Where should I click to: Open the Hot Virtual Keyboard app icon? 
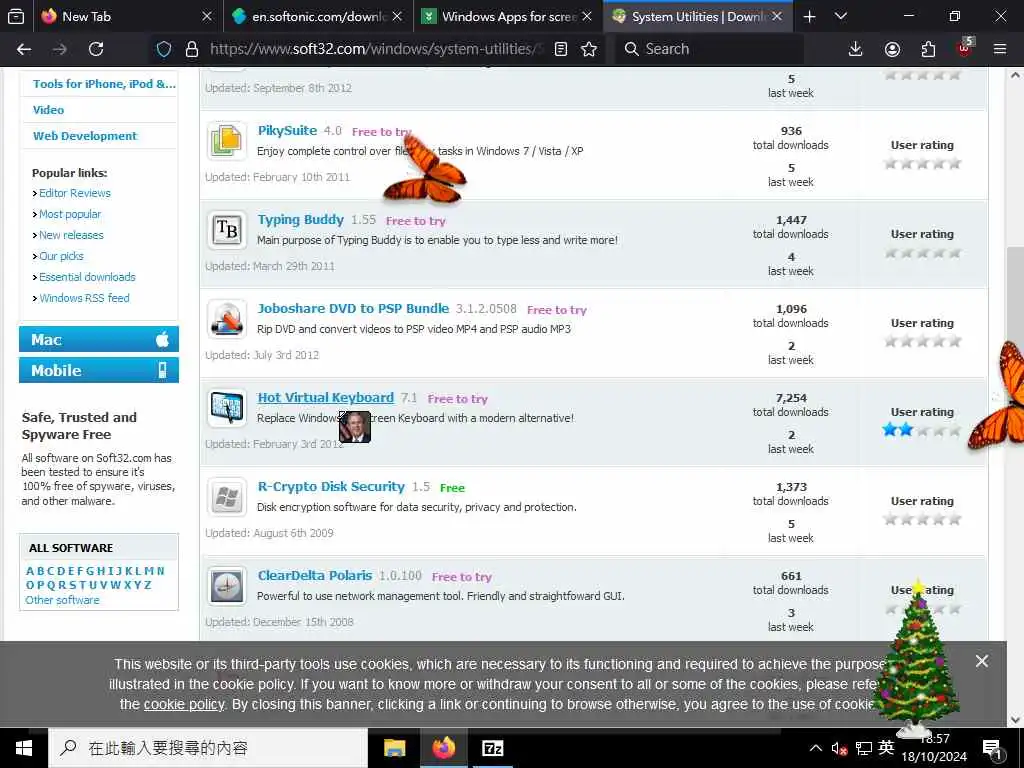pyautogui.click(x=227, y=408)
